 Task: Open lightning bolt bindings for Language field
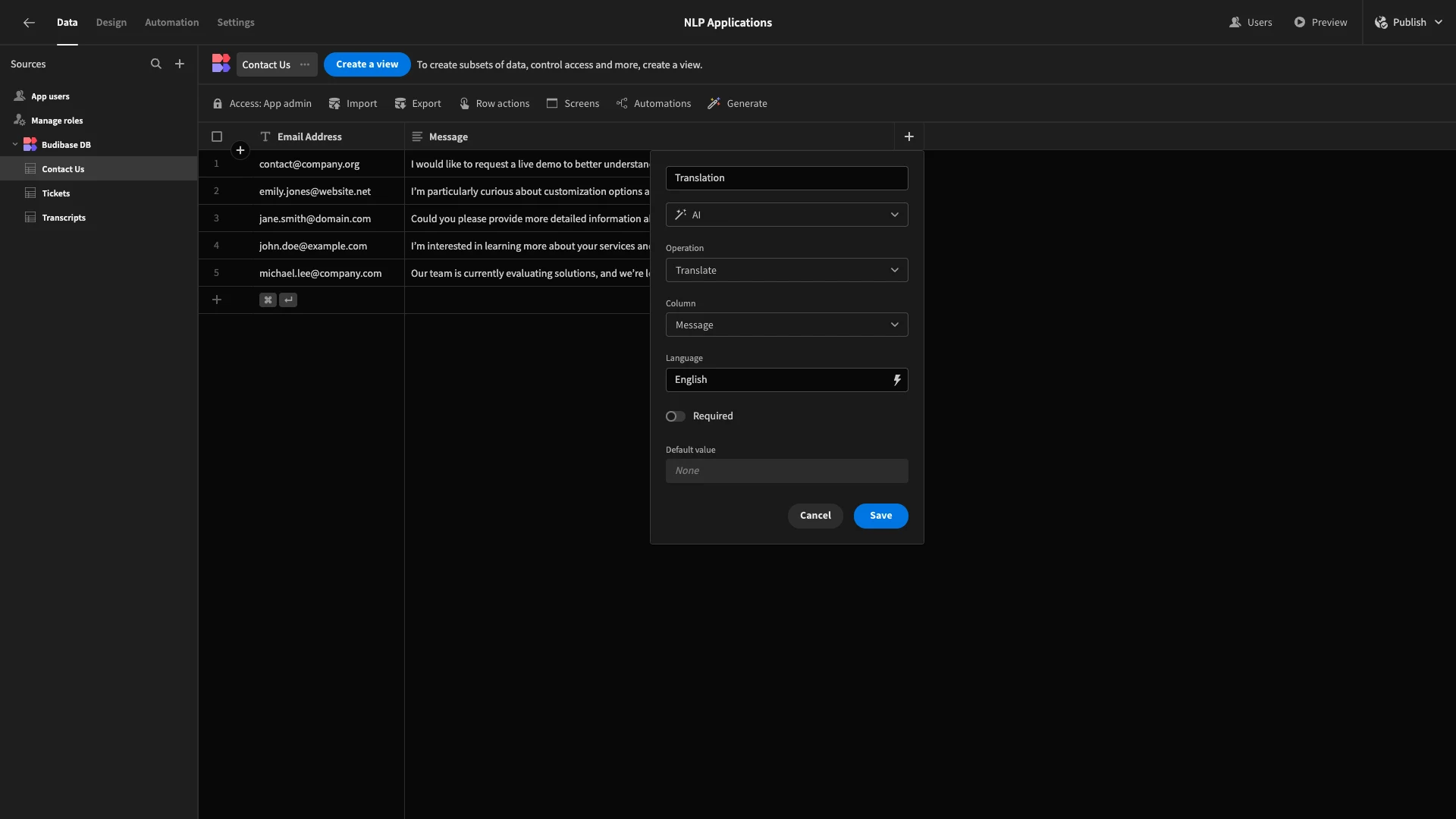tap(897, 380)
